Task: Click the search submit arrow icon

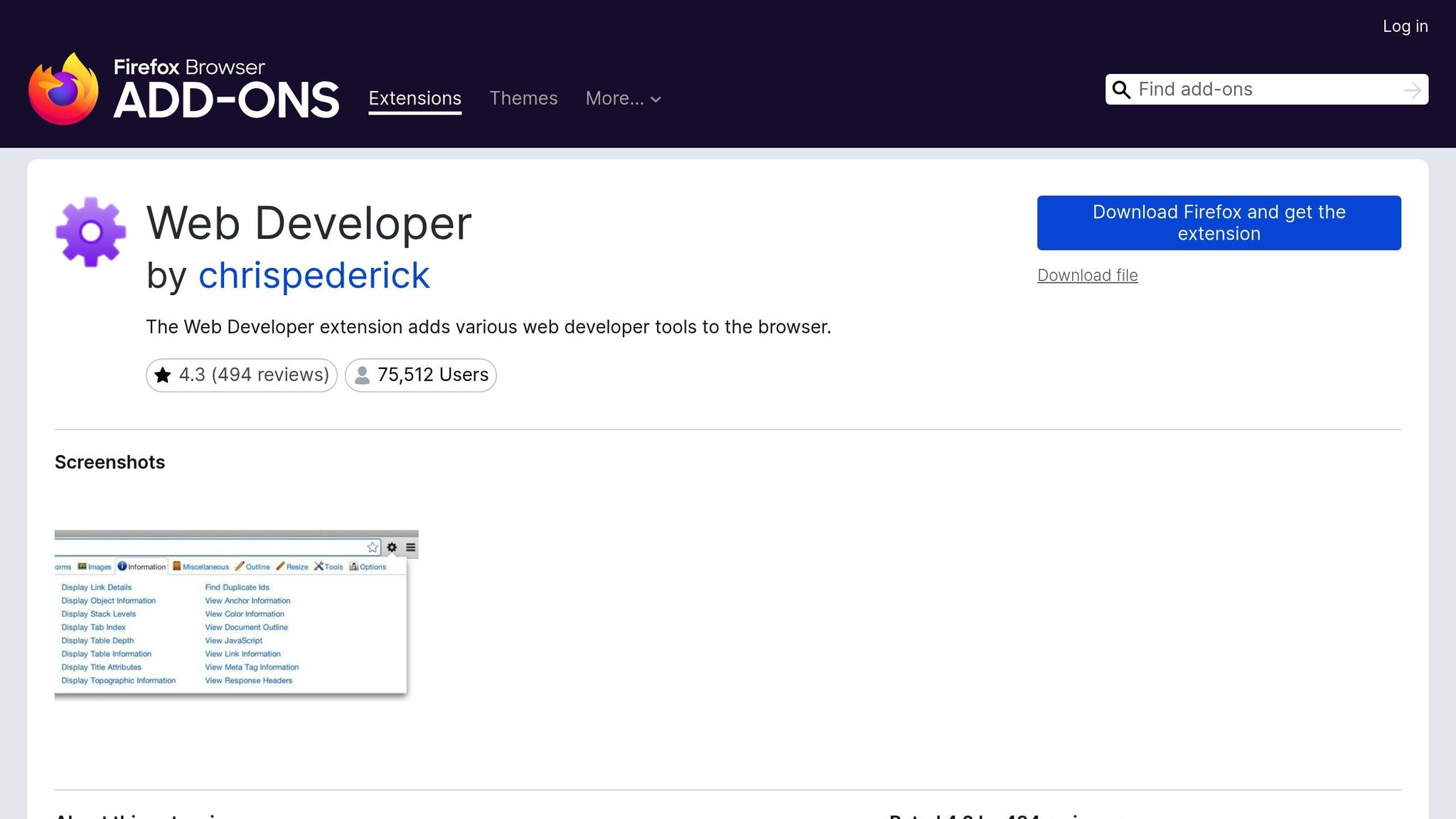Action: [x=1412, y=90]
